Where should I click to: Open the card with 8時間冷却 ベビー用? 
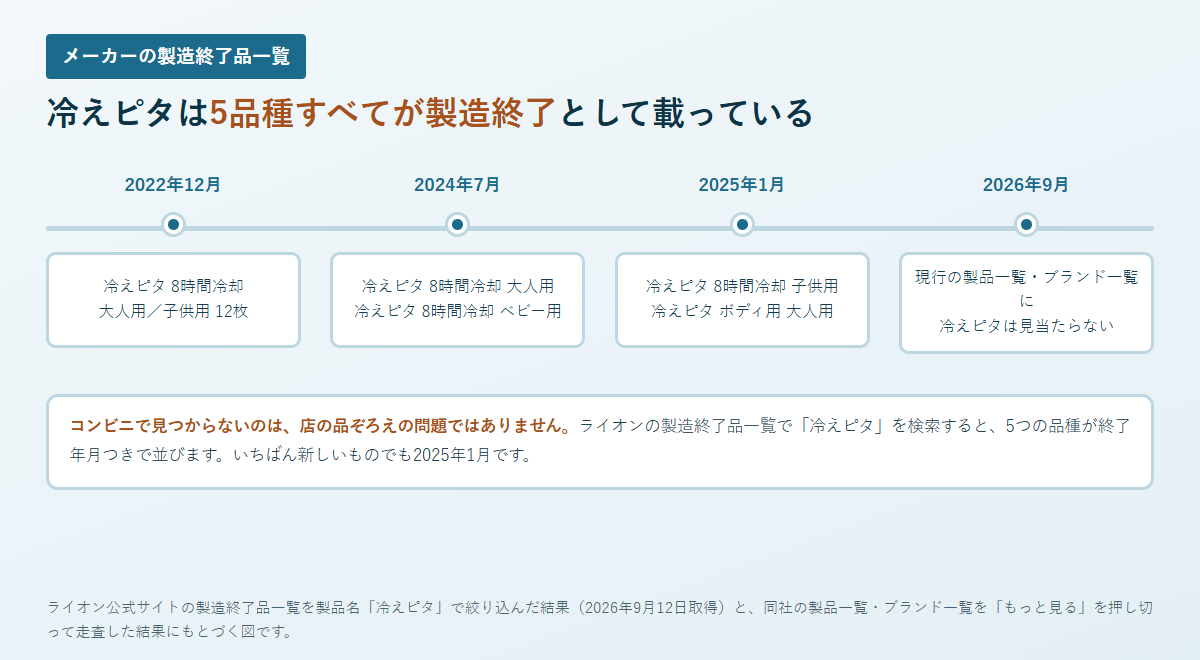tap(458, 300)
